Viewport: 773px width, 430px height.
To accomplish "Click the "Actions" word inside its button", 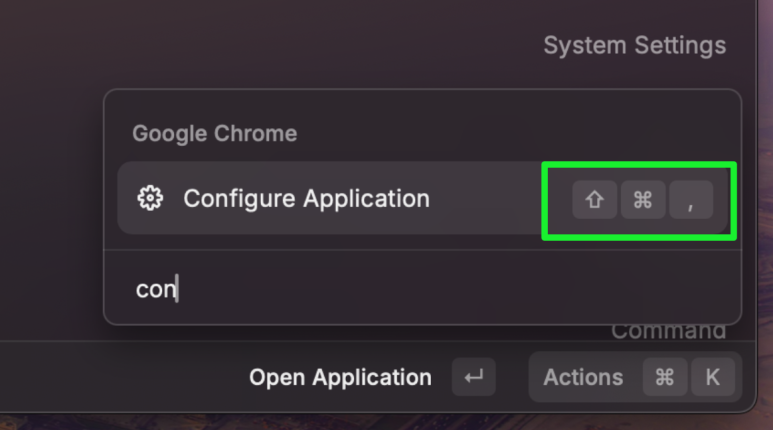I will click(x=583, y=377).
